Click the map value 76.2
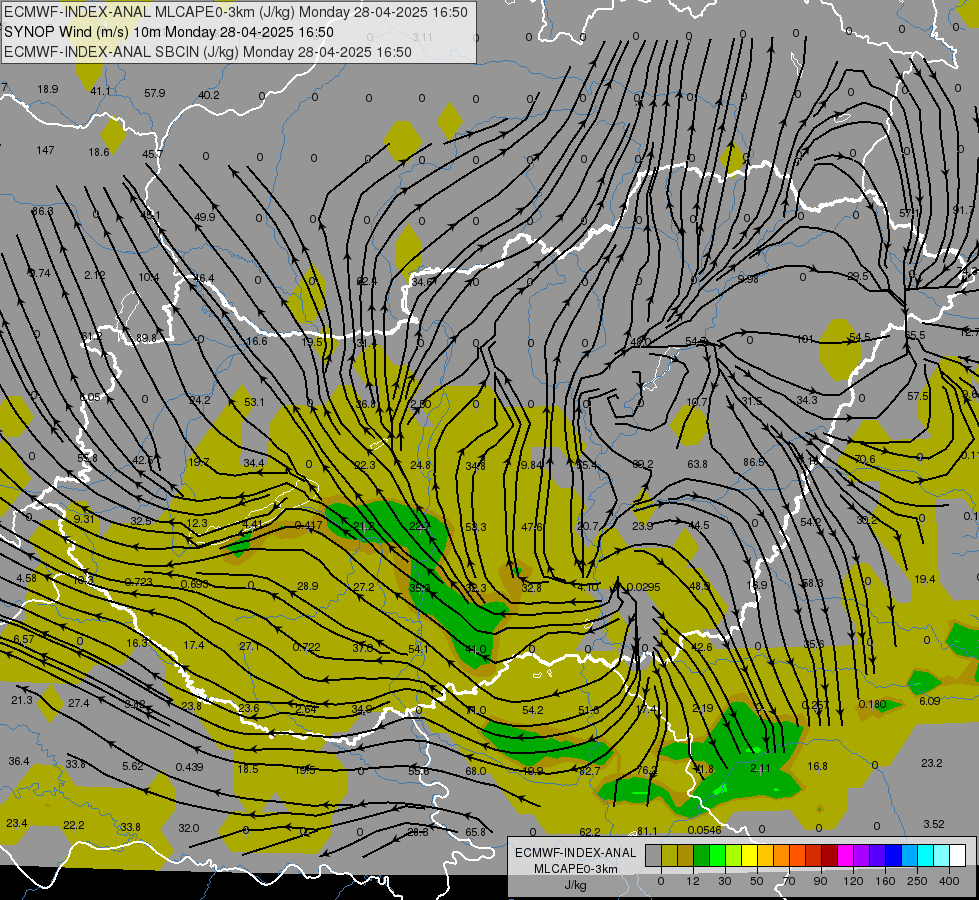Screen dimensions: 979x900 [646, 771]
